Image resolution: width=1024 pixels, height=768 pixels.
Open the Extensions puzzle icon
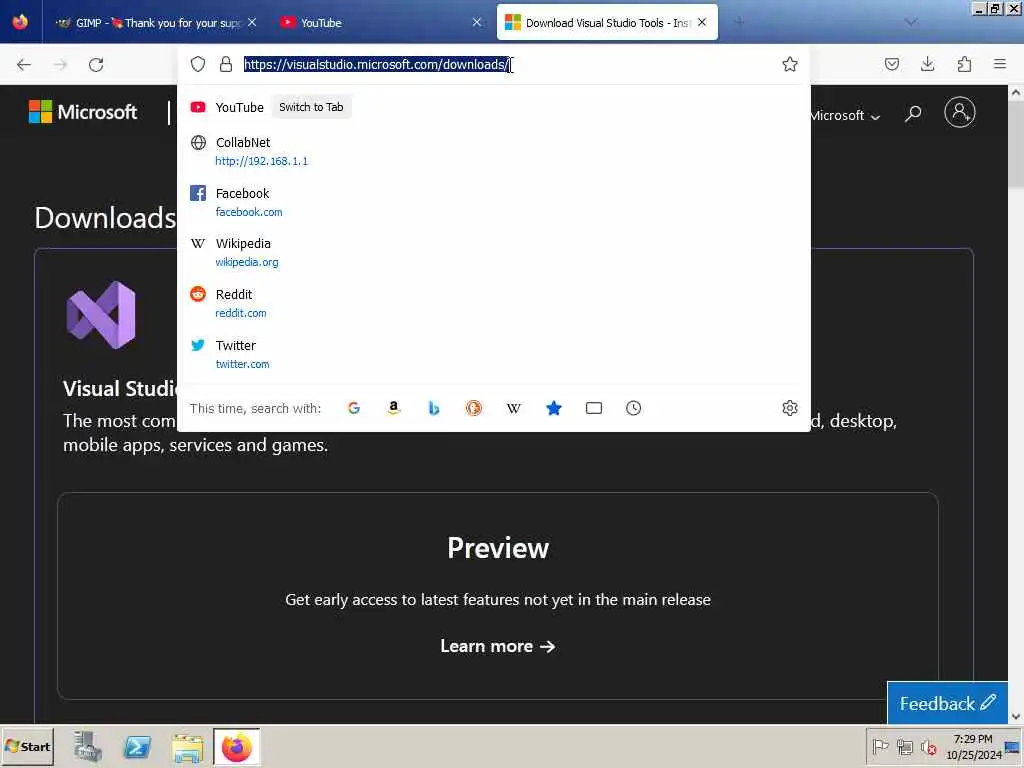pyautogui.click(x=964, y=64)
